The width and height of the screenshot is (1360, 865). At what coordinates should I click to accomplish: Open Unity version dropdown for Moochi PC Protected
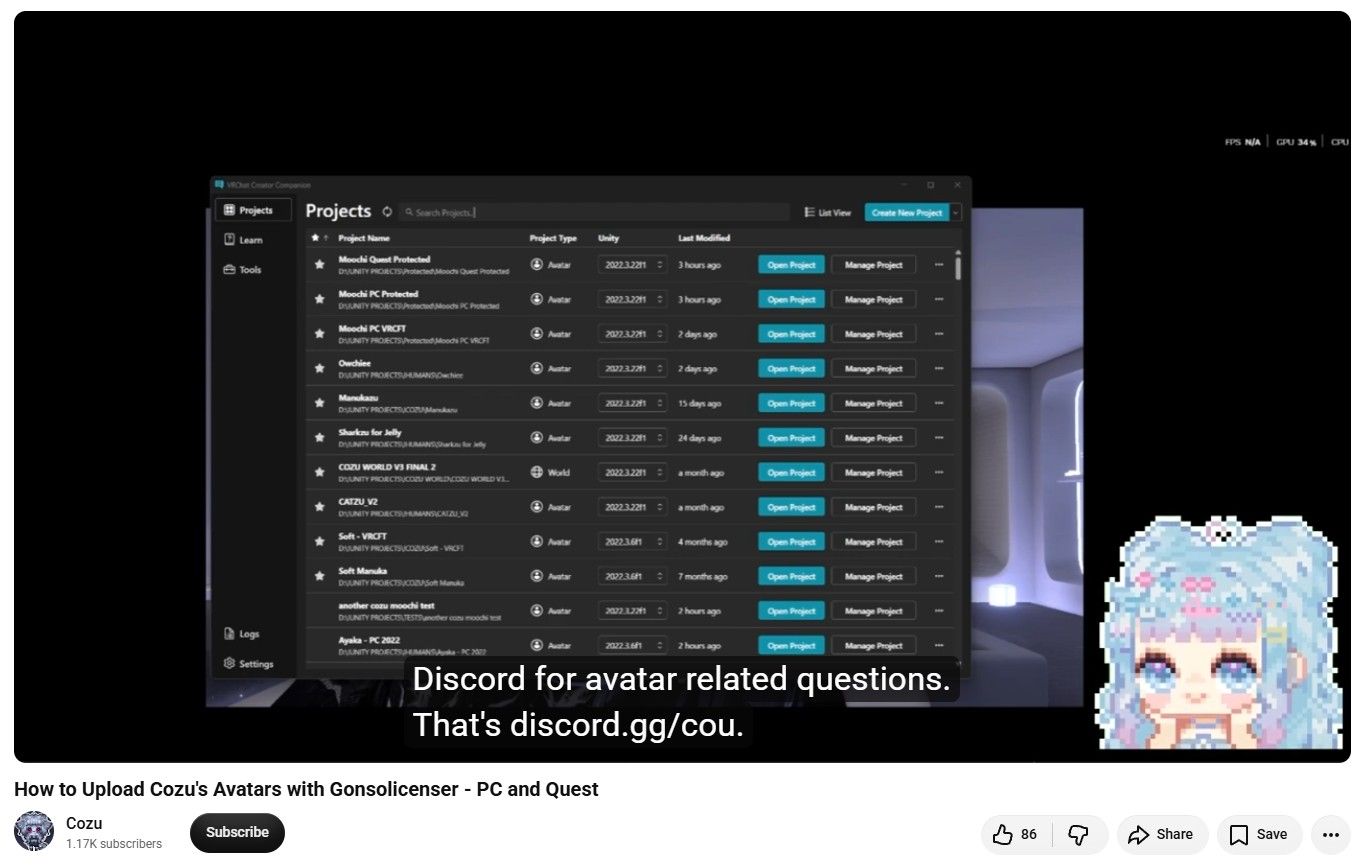coord(633,300)
